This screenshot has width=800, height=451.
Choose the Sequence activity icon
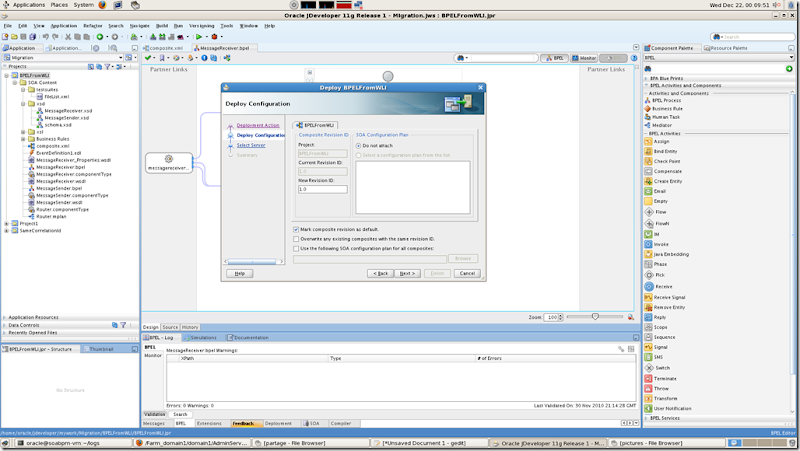[648, 337]
